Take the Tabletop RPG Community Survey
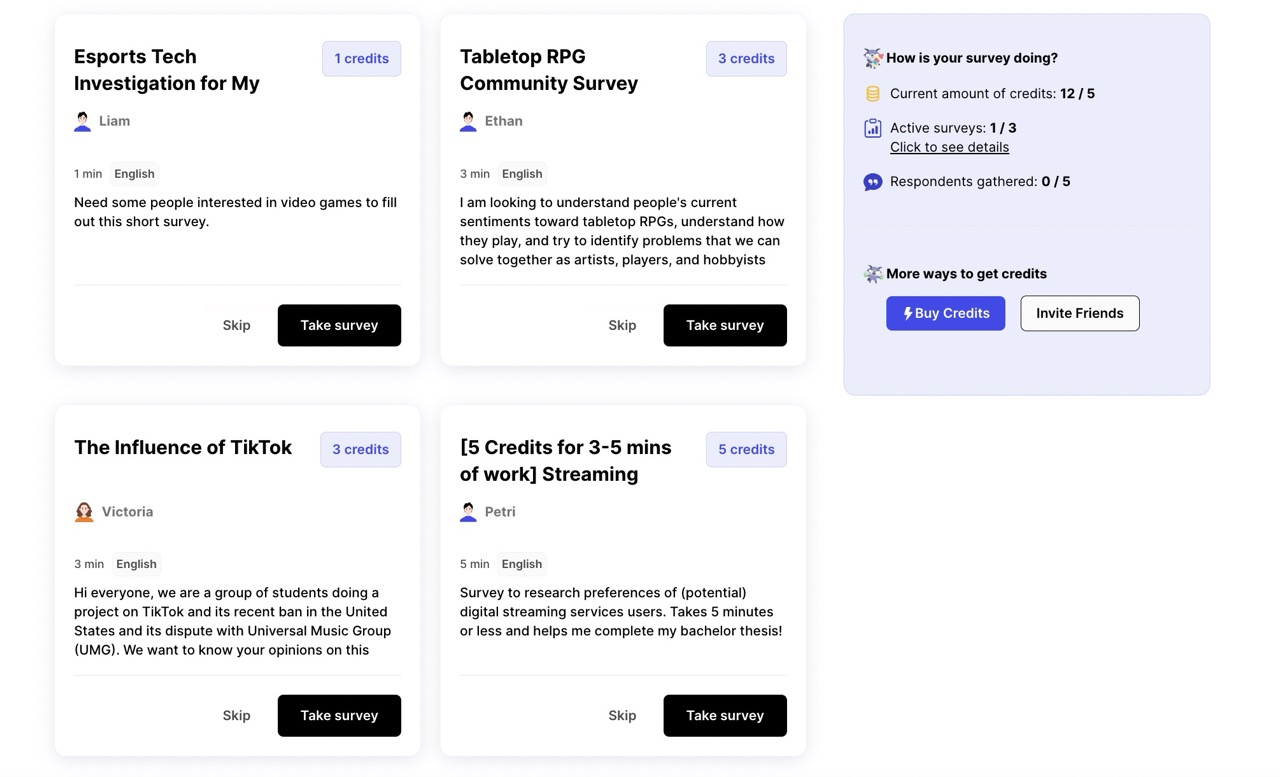Image resolution: width=1280 pixels, height=777 pixels. [x=725, y=325]
